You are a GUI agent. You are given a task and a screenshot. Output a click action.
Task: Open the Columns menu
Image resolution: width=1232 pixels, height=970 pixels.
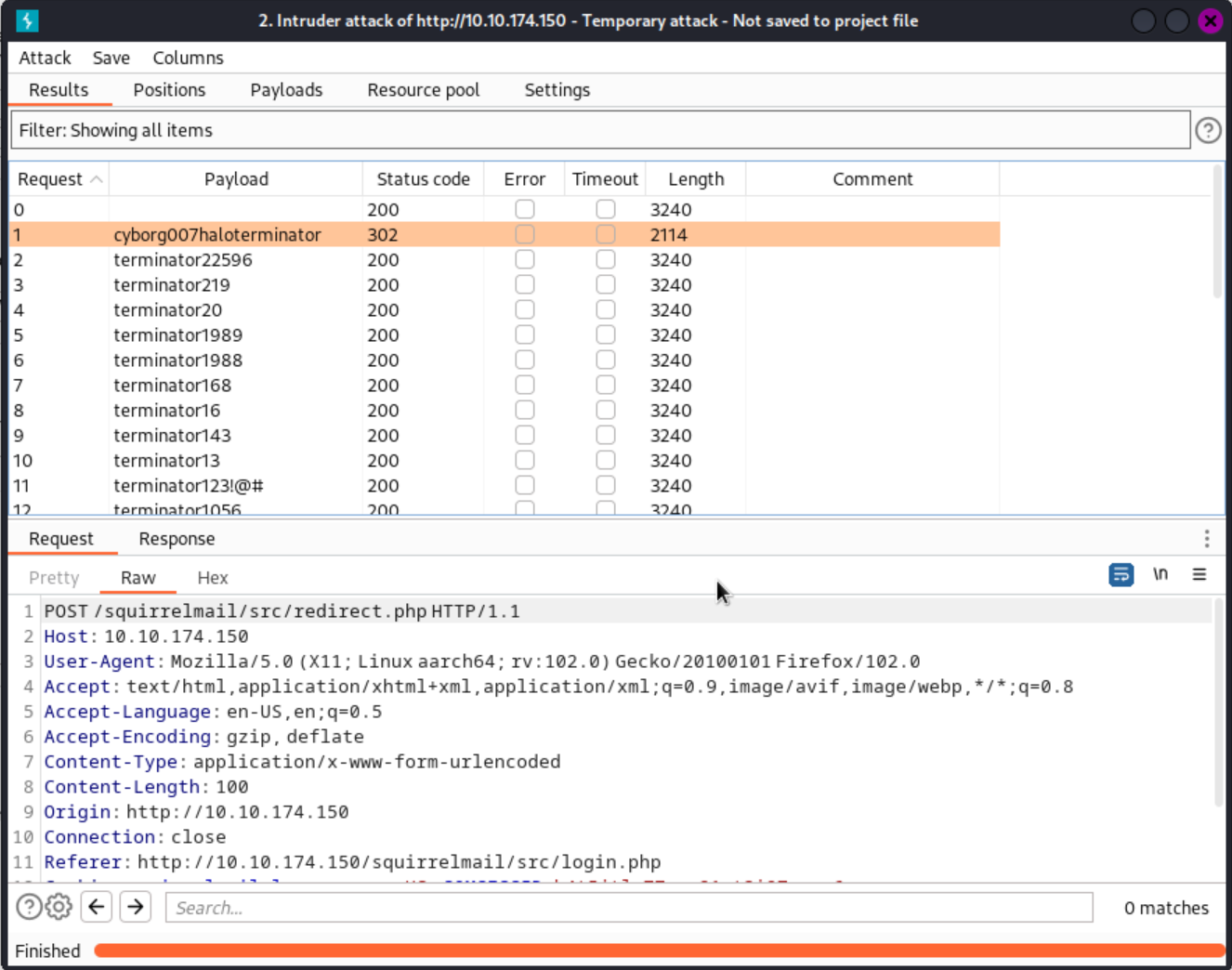189,58
